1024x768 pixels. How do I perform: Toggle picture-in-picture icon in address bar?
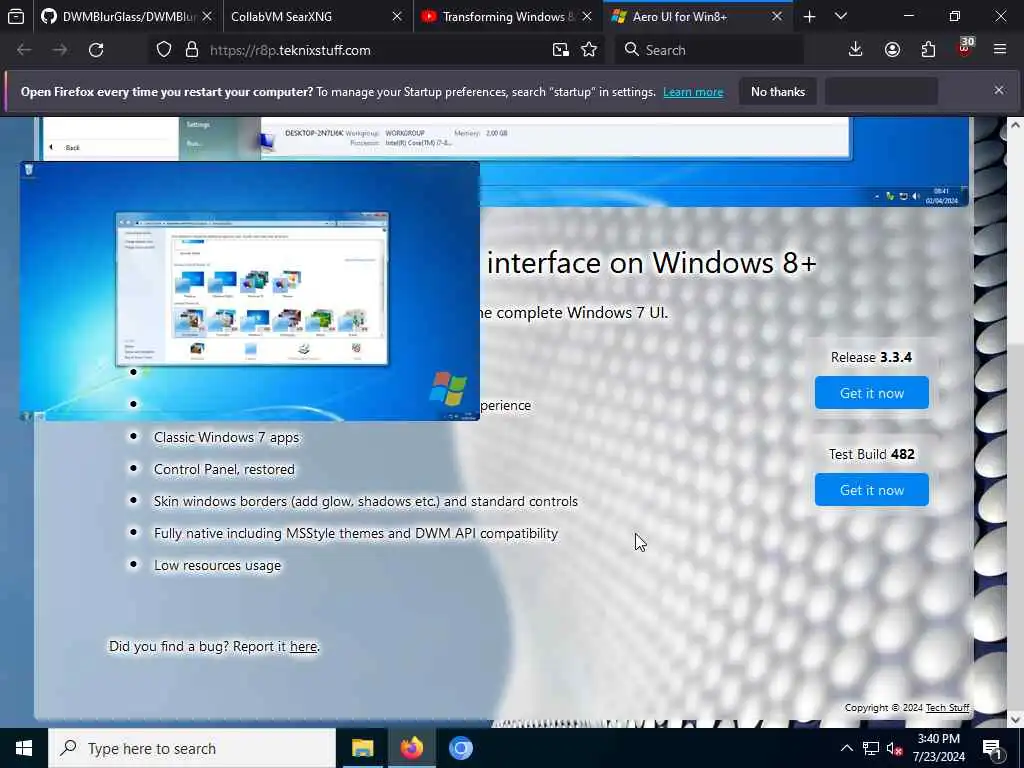560,50
